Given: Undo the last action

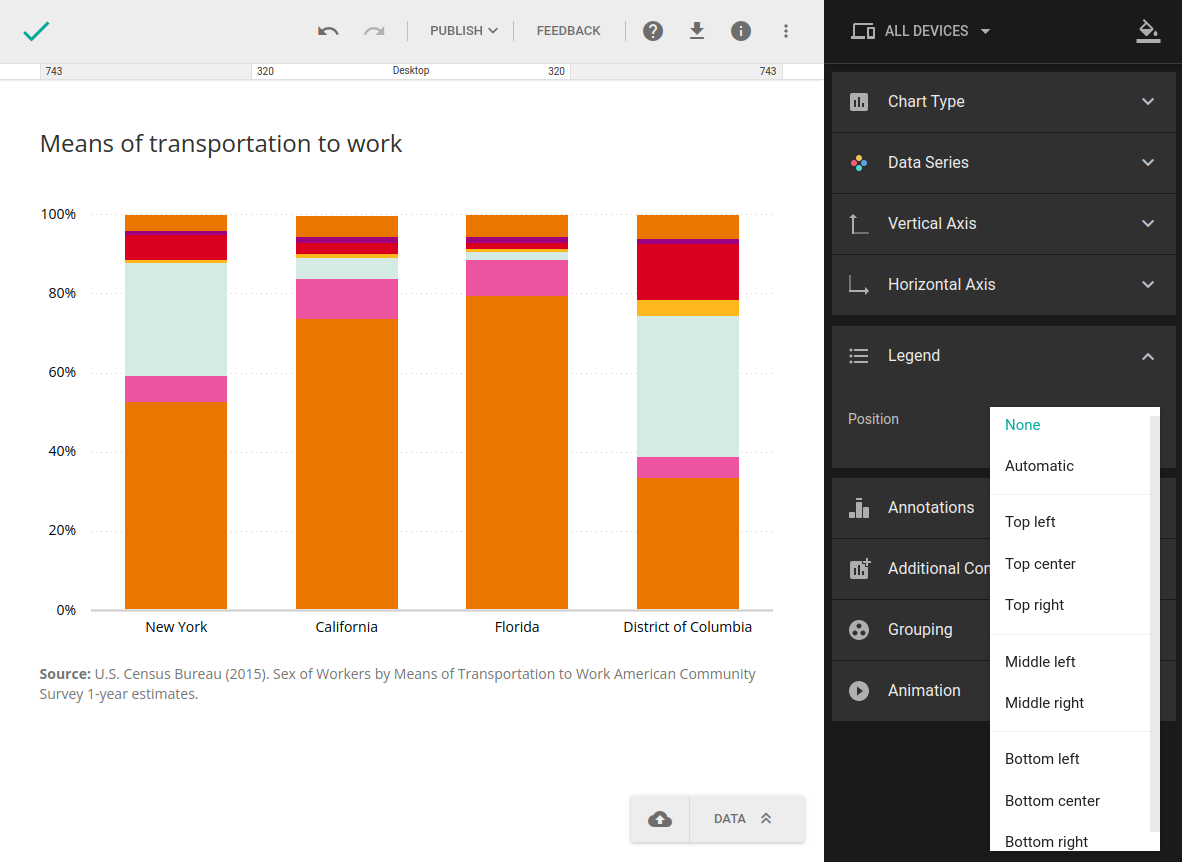Looking at the screenshot, I should pos(328,31).
